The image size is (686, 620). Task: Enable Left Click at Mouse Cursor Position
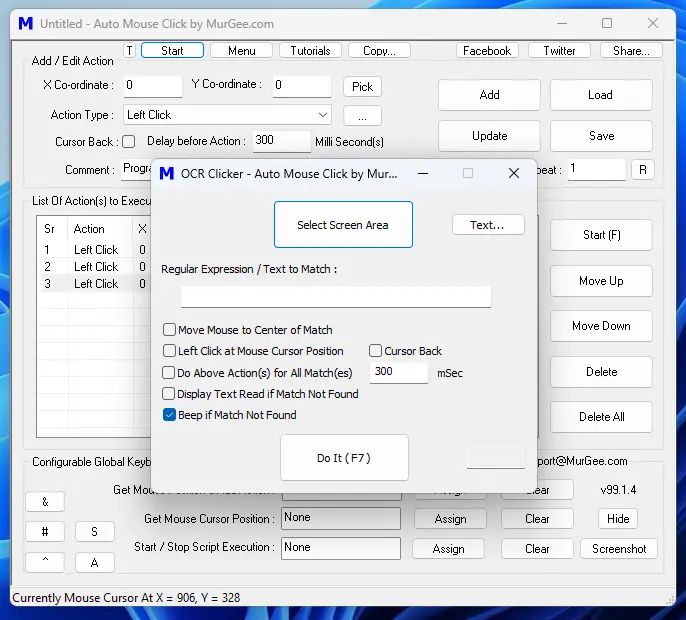(169, 350)
